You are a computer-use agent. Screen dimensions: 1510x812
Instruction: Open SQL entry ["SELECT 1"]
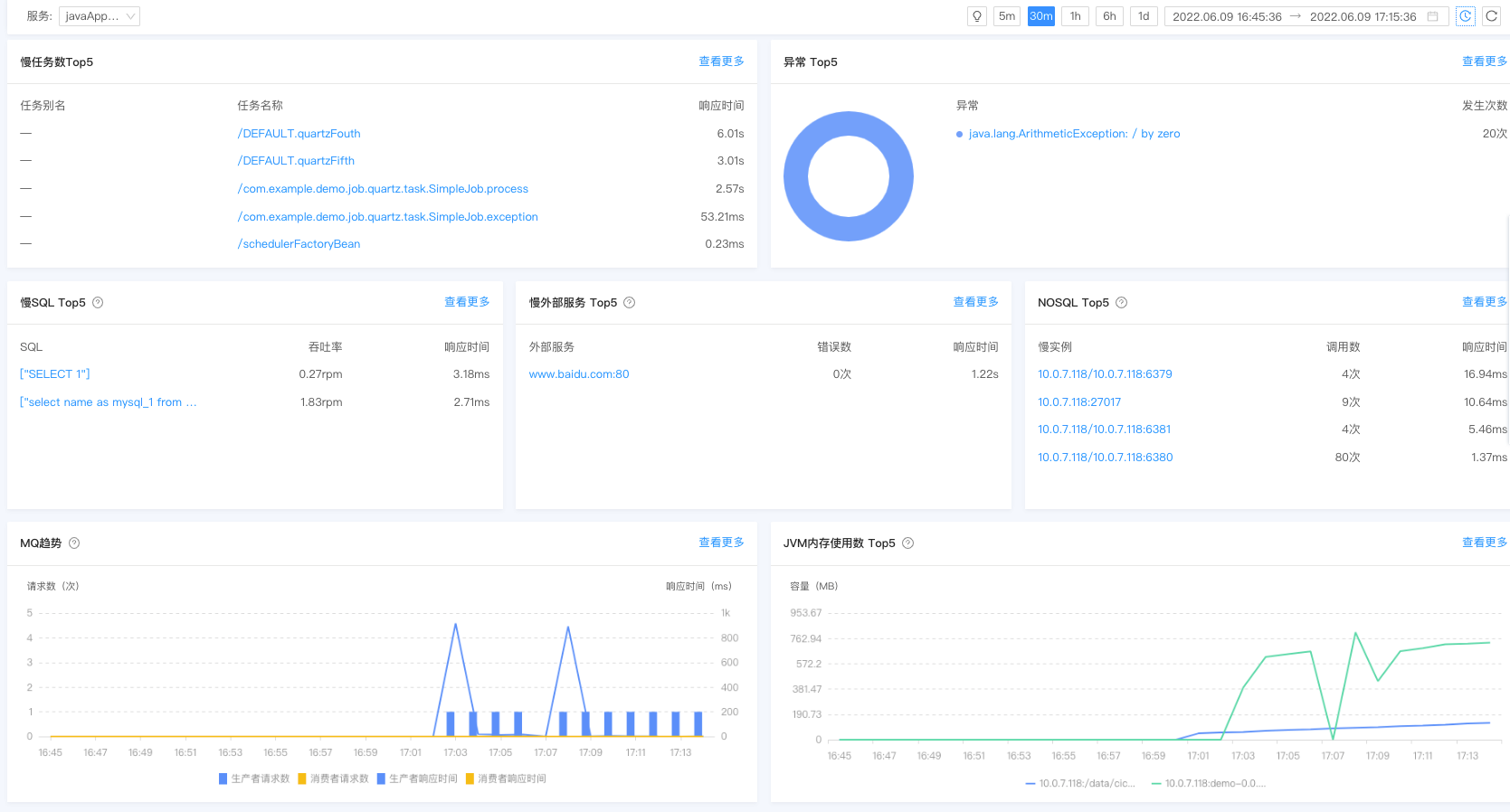(x=55, y=374)
